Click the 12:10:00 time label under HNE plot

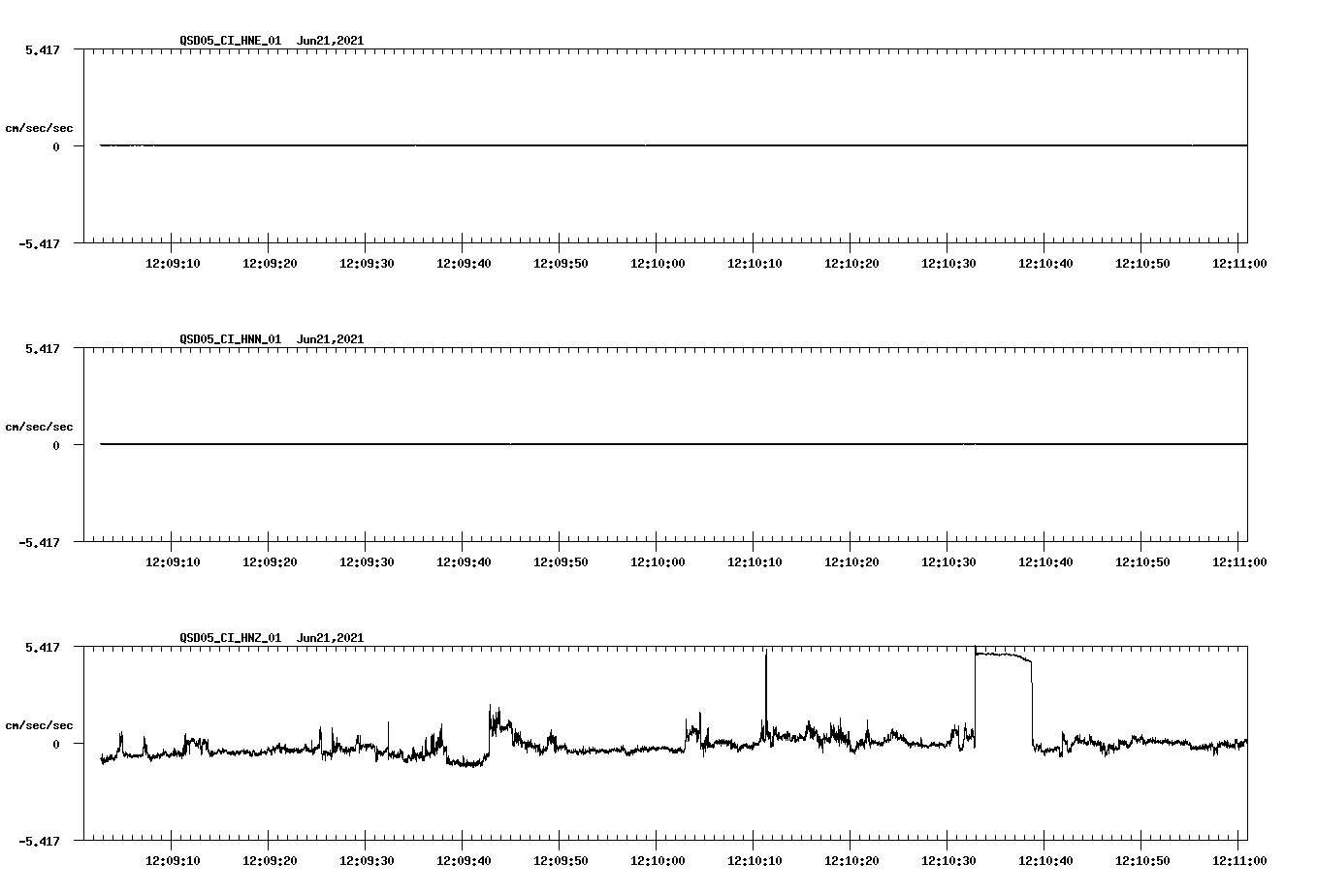point(658,263)
